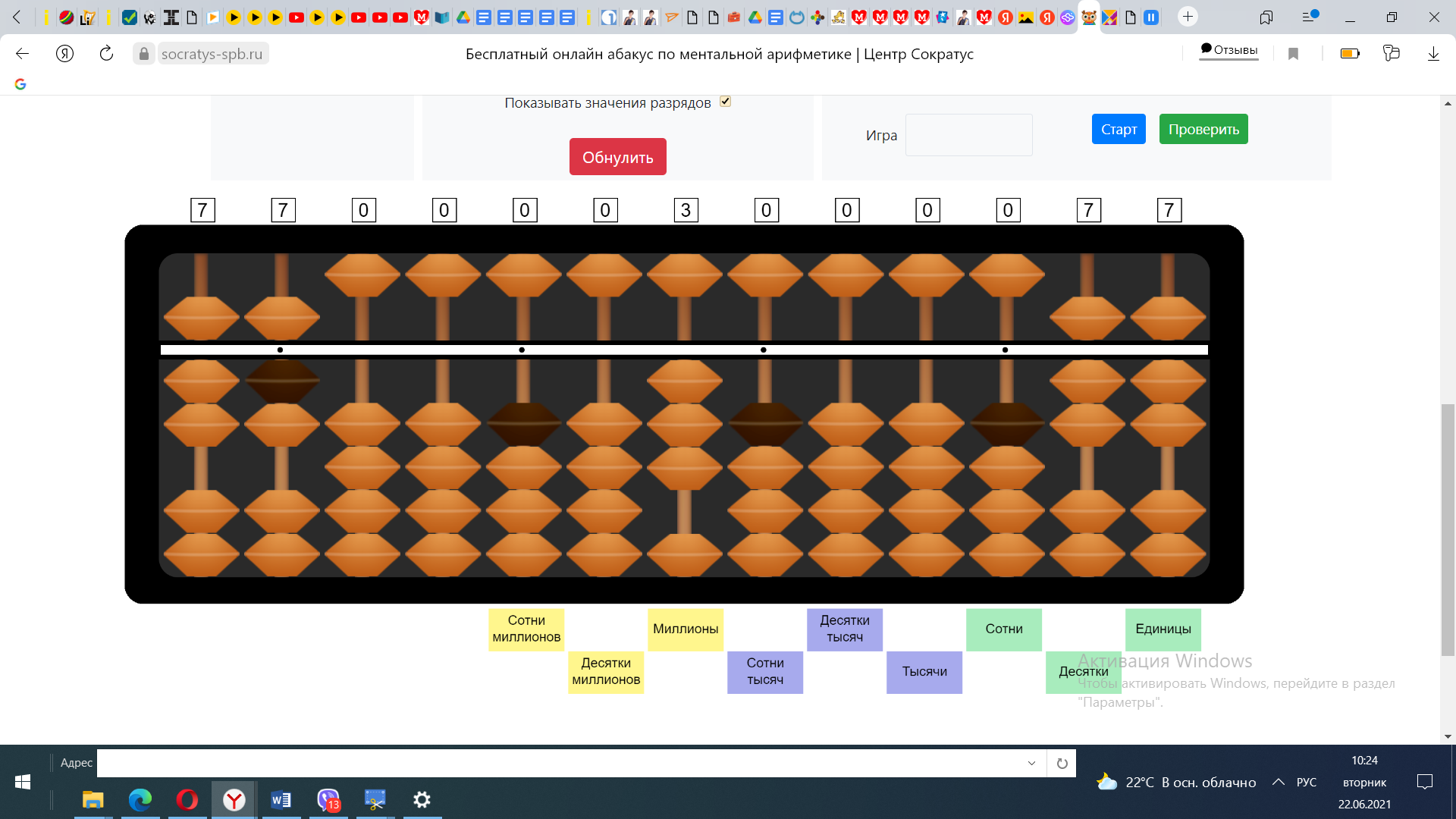
Task: Click the socratys-spb.ru address field
Action: coord(212,54)
